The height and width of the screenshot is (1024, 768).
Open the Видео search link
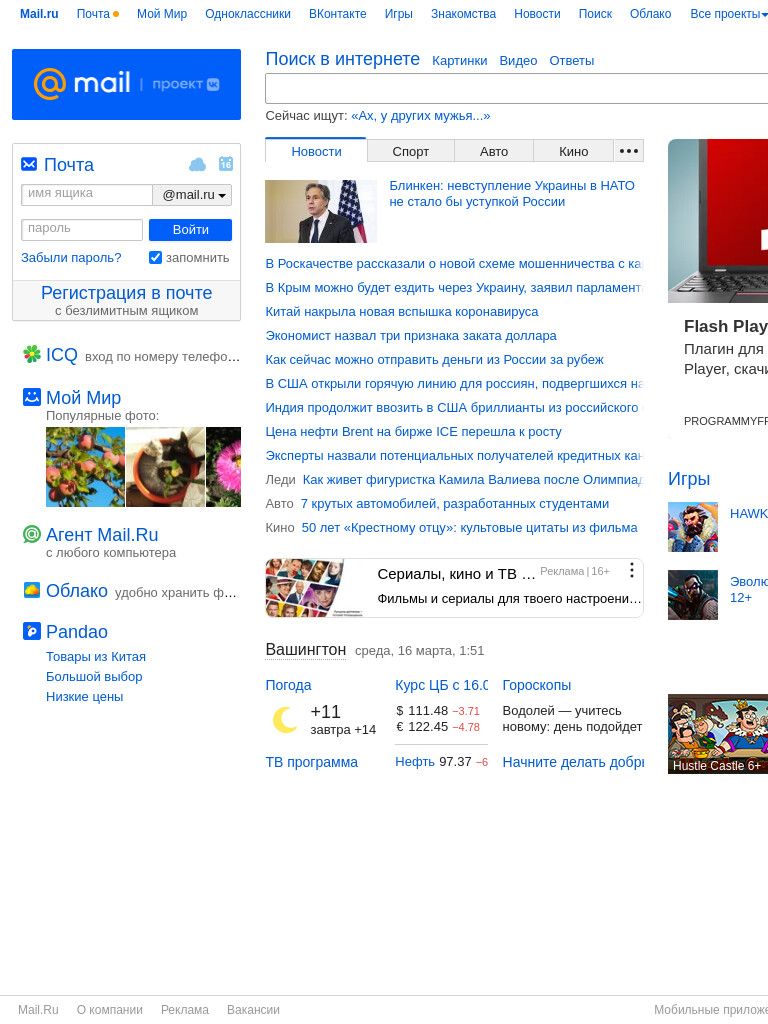[519, 61]
